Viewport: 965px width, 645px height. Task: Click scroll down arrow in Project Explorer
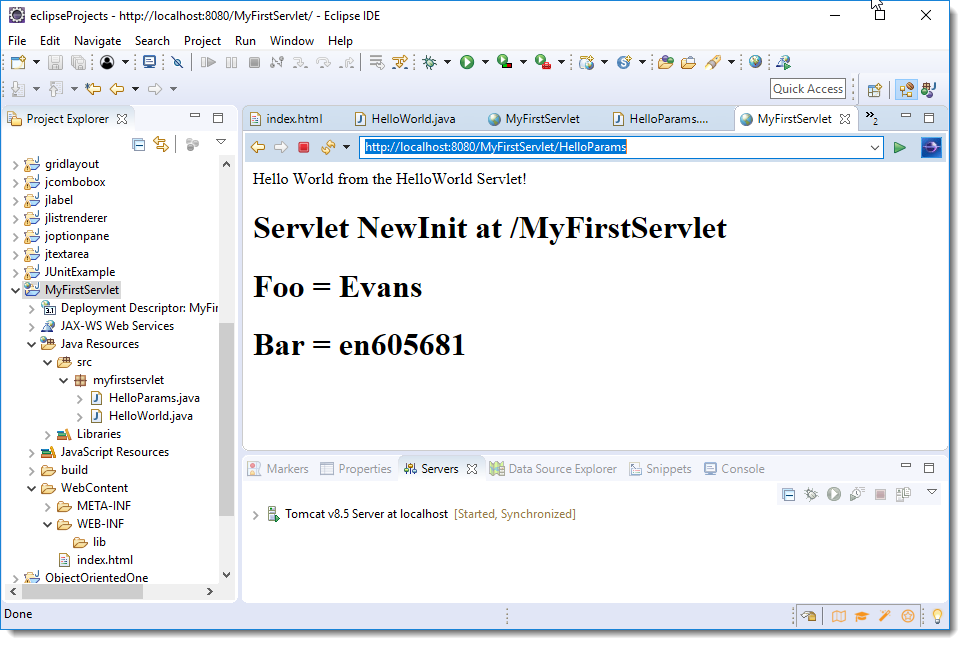click(x=226, y=575)
